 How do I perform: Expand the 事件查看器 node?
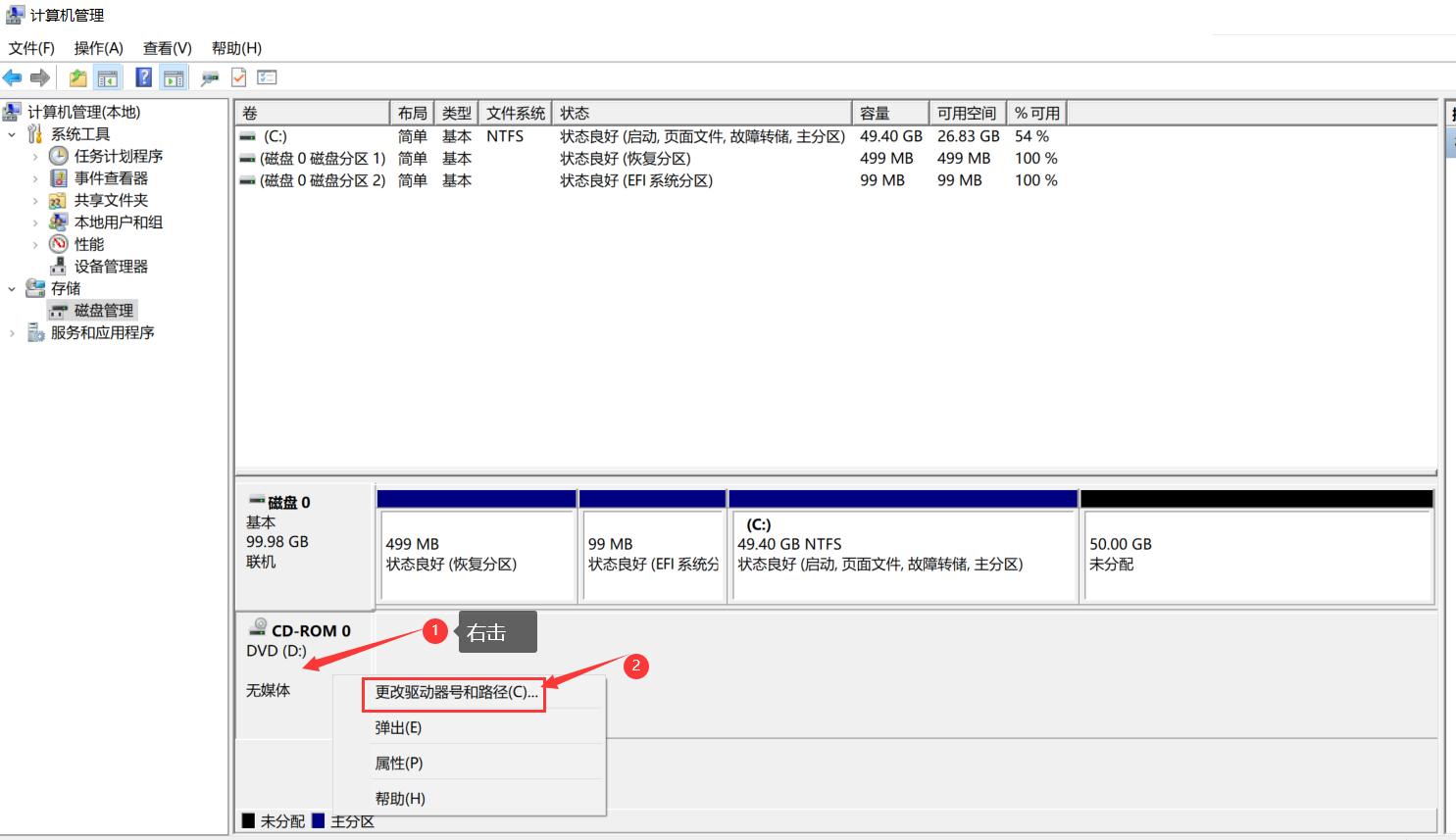pyautogui.click(x=35, y=178)
